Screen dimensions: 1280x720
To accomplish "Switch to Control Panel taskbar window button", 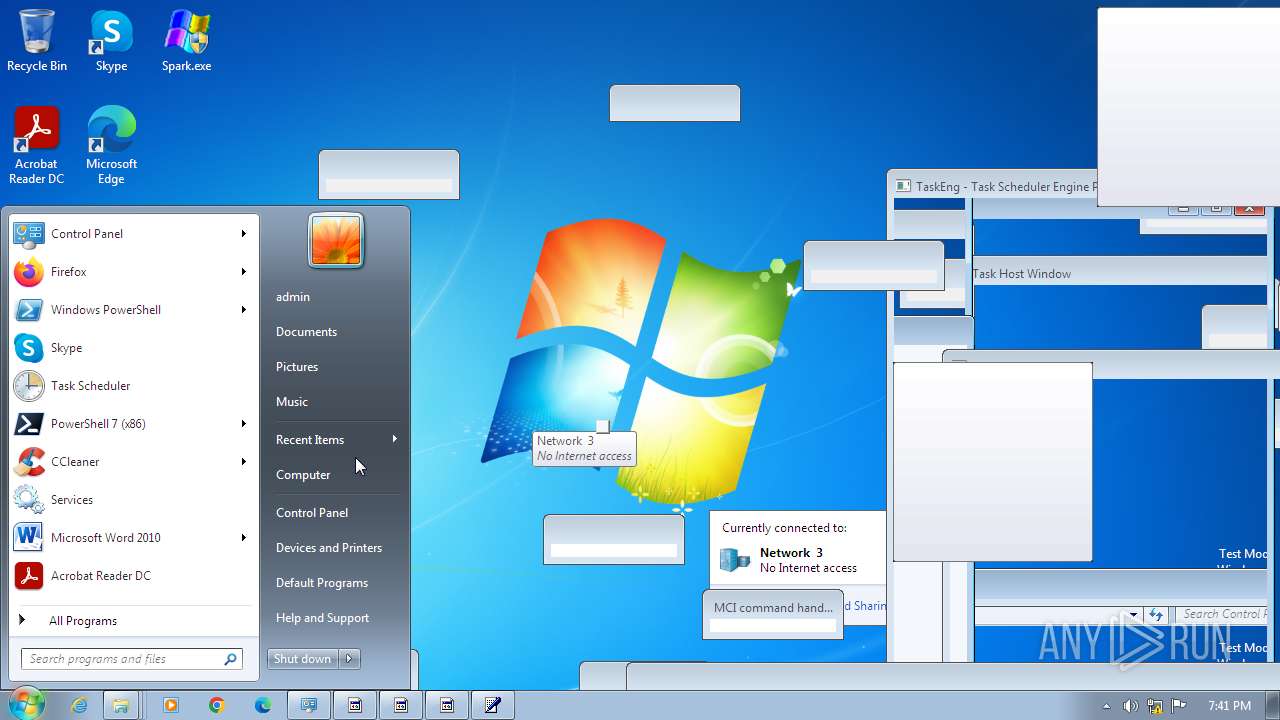I will (x=309, y=705).
